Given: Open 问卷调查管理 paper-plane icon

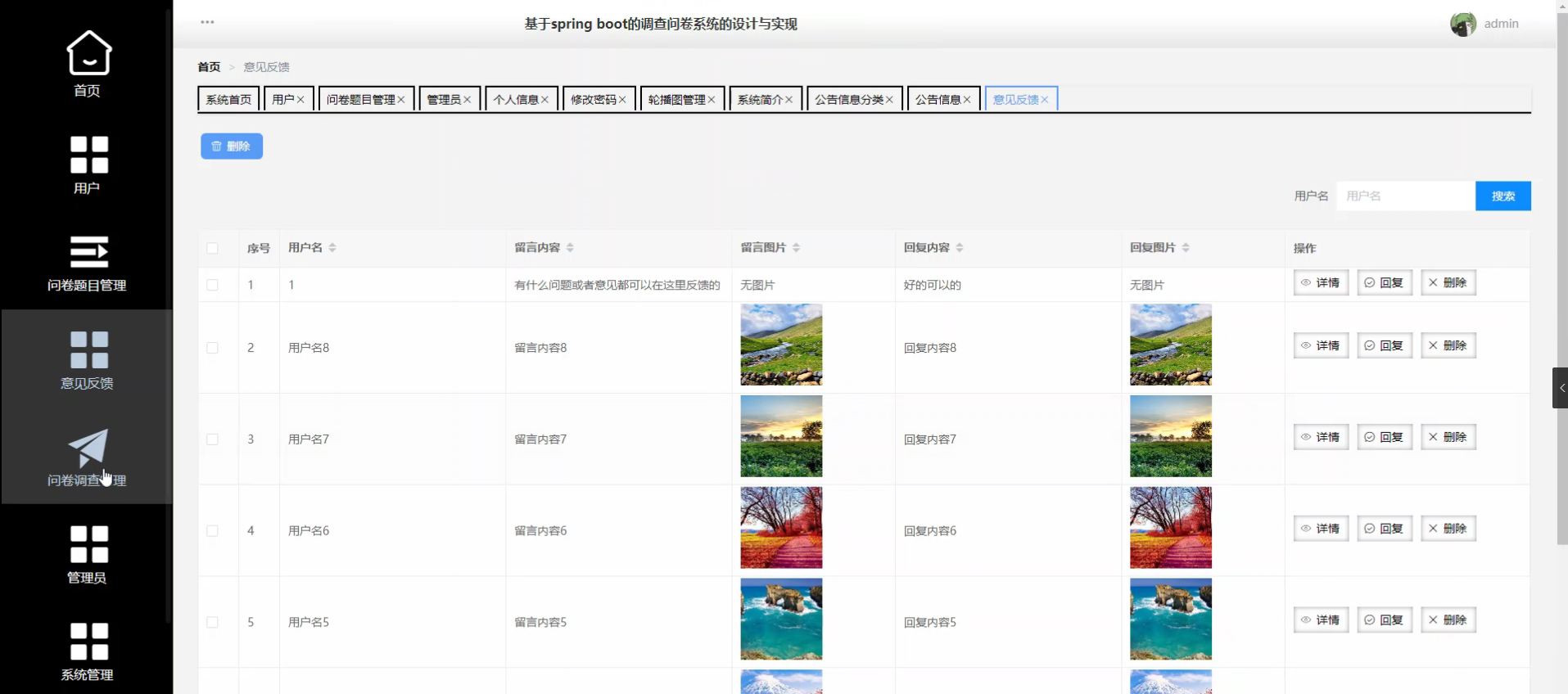Looking at the screenshot, I should 88,448.
